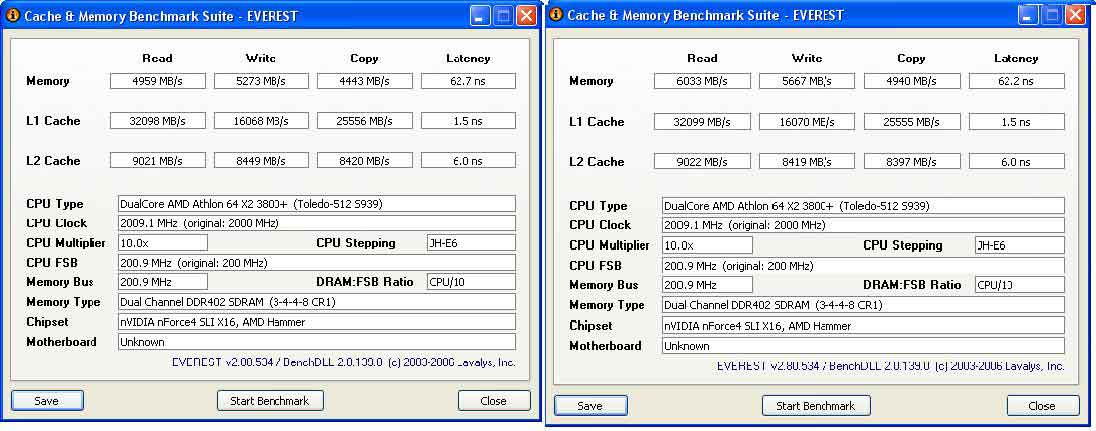Minimize the right EVEREST benchmark window

1028,15
